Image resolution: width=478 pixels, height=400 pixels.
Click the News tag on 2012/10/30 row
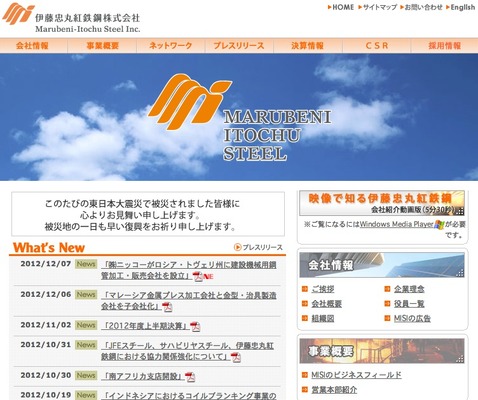pos(86,375)
